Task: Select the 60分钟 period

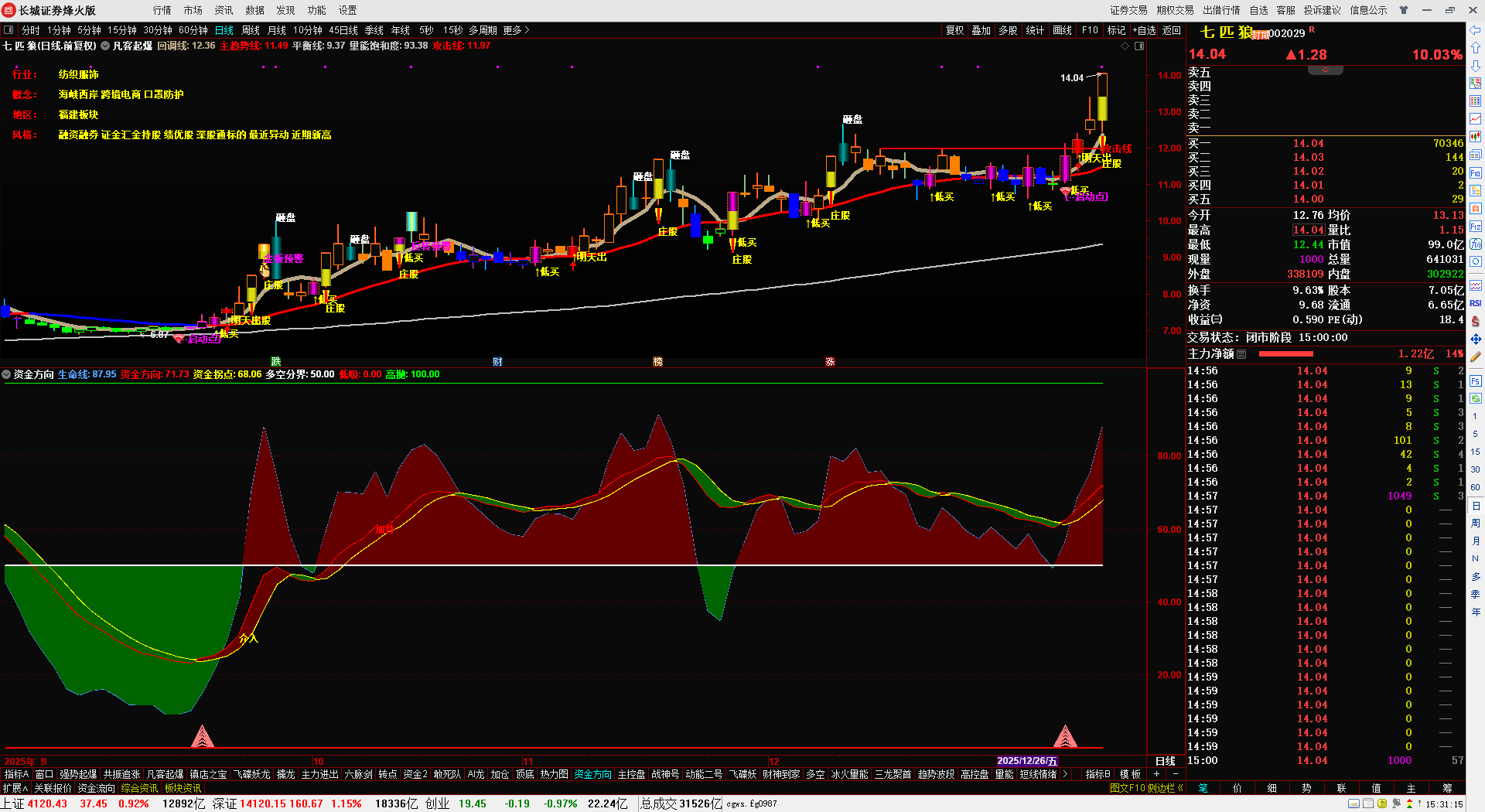Action: coord(193,30)
